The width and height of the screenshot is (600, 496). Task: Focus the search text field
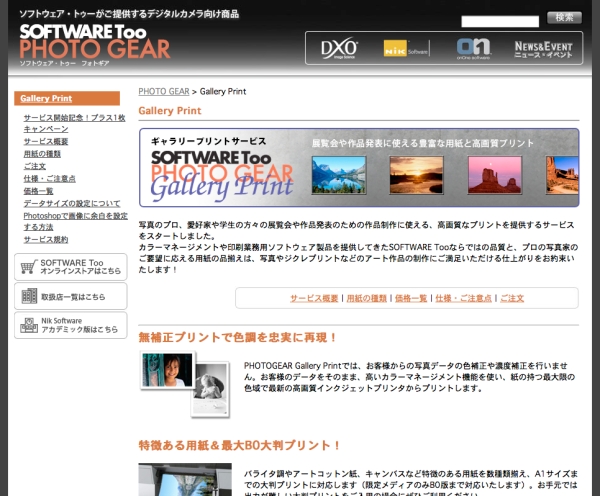point(499,20)
